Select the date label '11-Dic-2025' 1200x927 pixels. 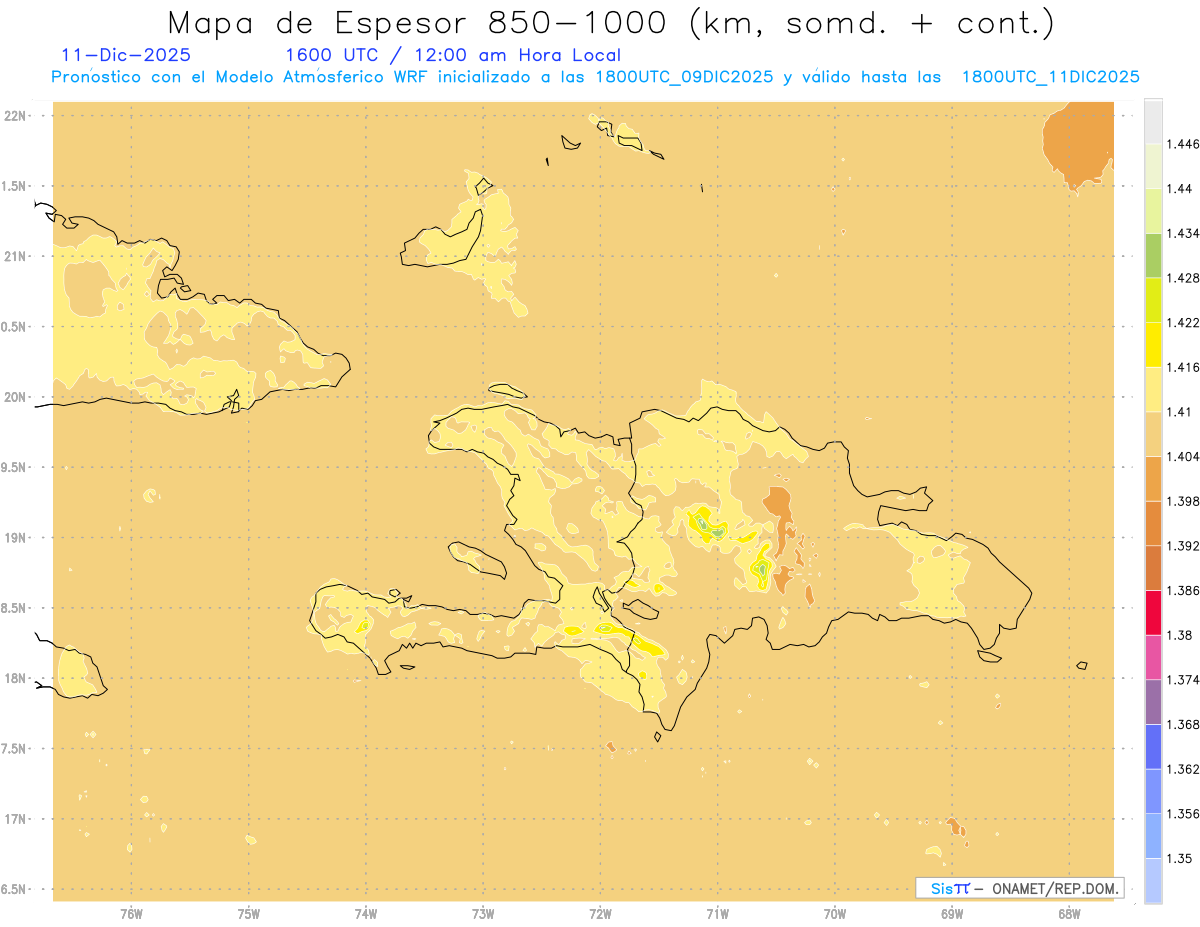pyautogui.click(x=126, y=55)
